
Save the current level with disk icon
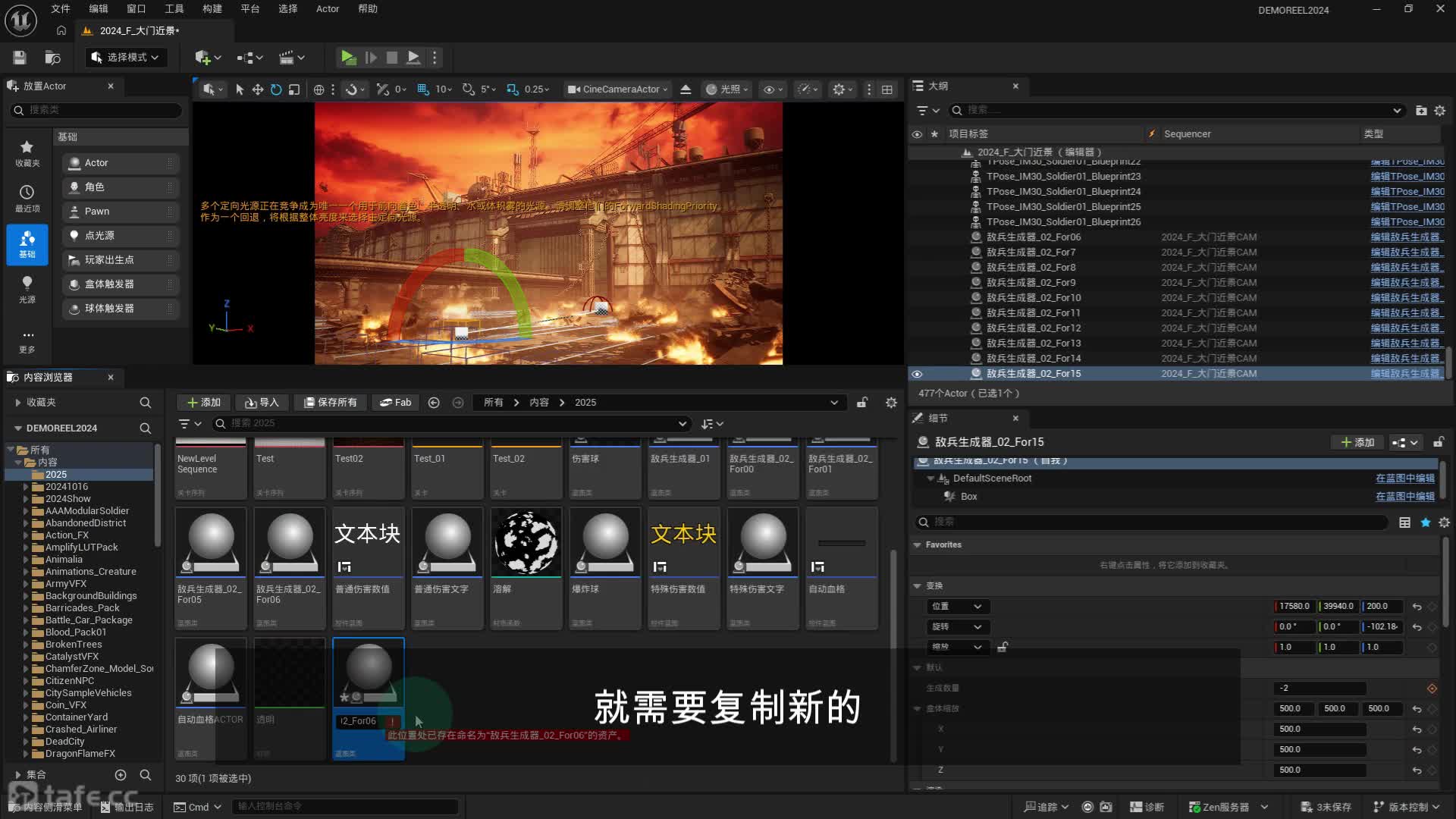20,58
